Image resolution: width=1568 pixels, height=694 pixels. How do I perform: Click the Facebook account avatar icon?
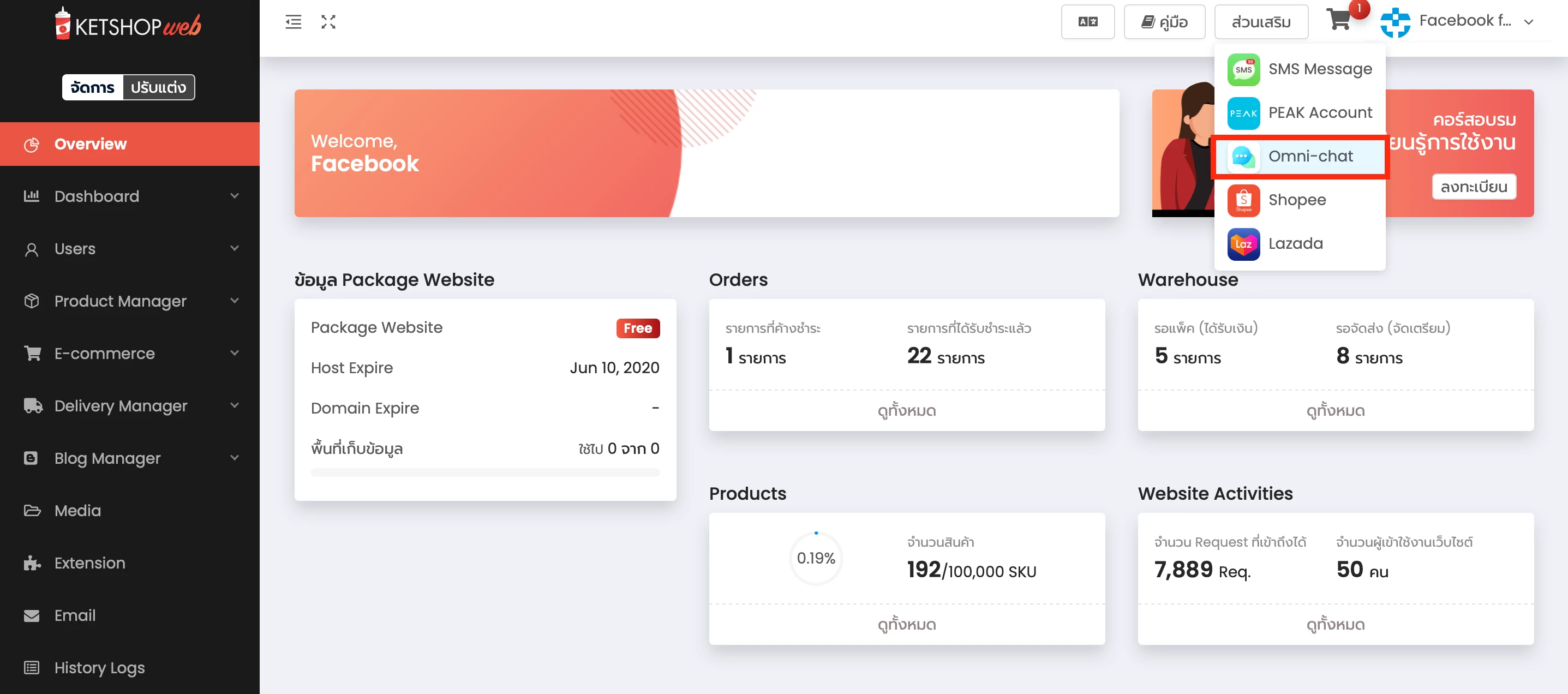(1395, 22)
